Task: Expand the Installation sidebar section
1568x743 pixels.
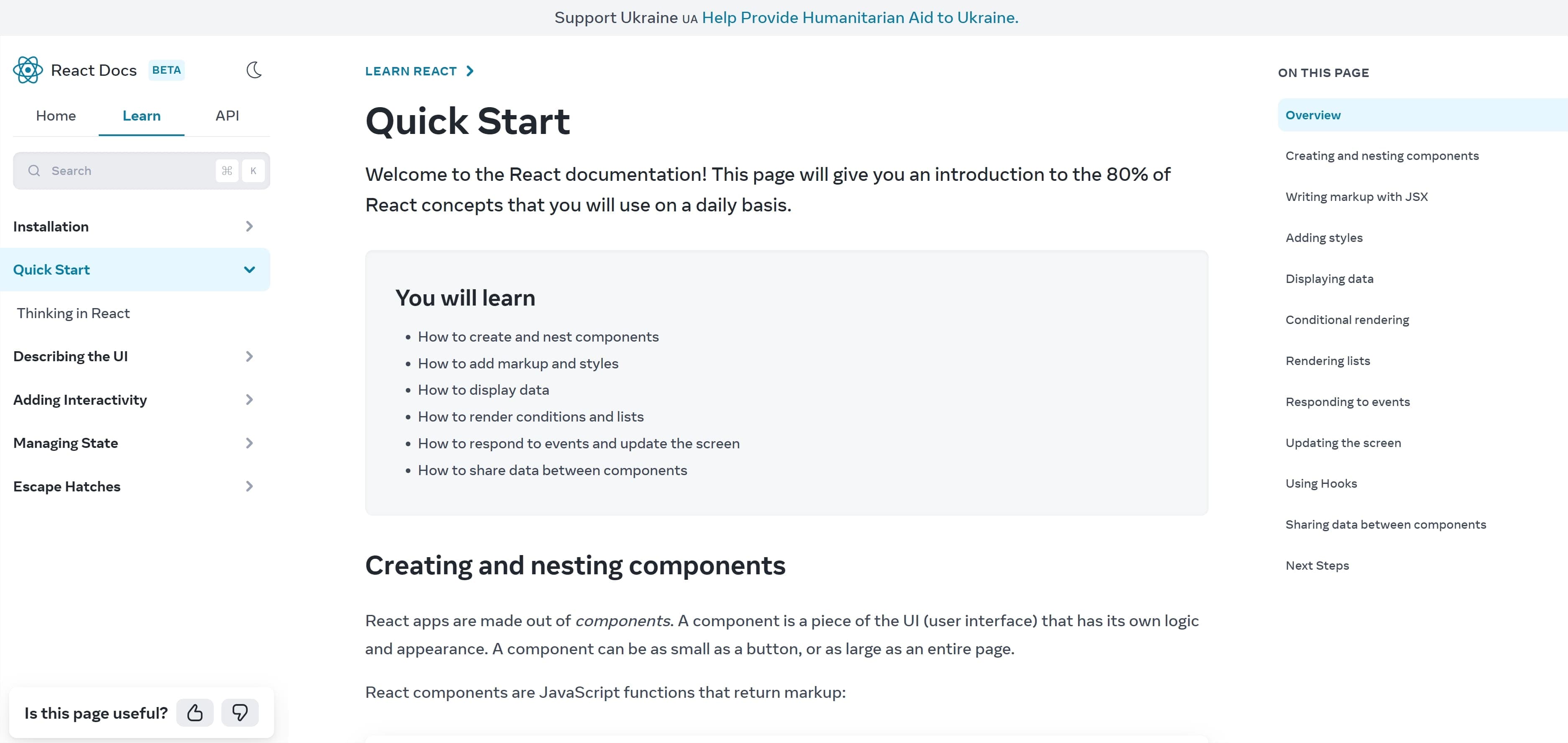Action: click(x=249, y=226)
